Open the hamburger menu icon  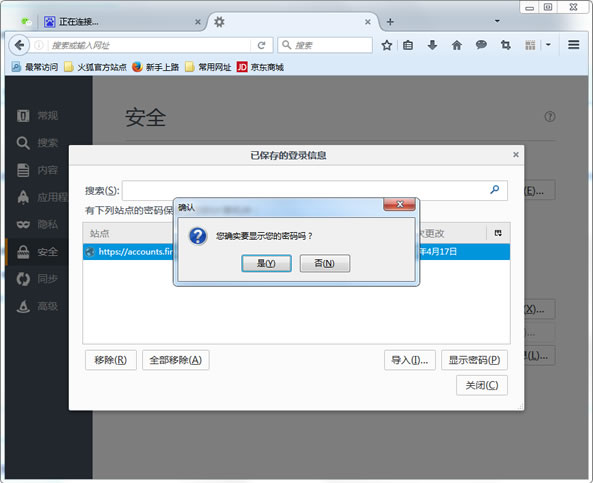click(x=574, y=45)
